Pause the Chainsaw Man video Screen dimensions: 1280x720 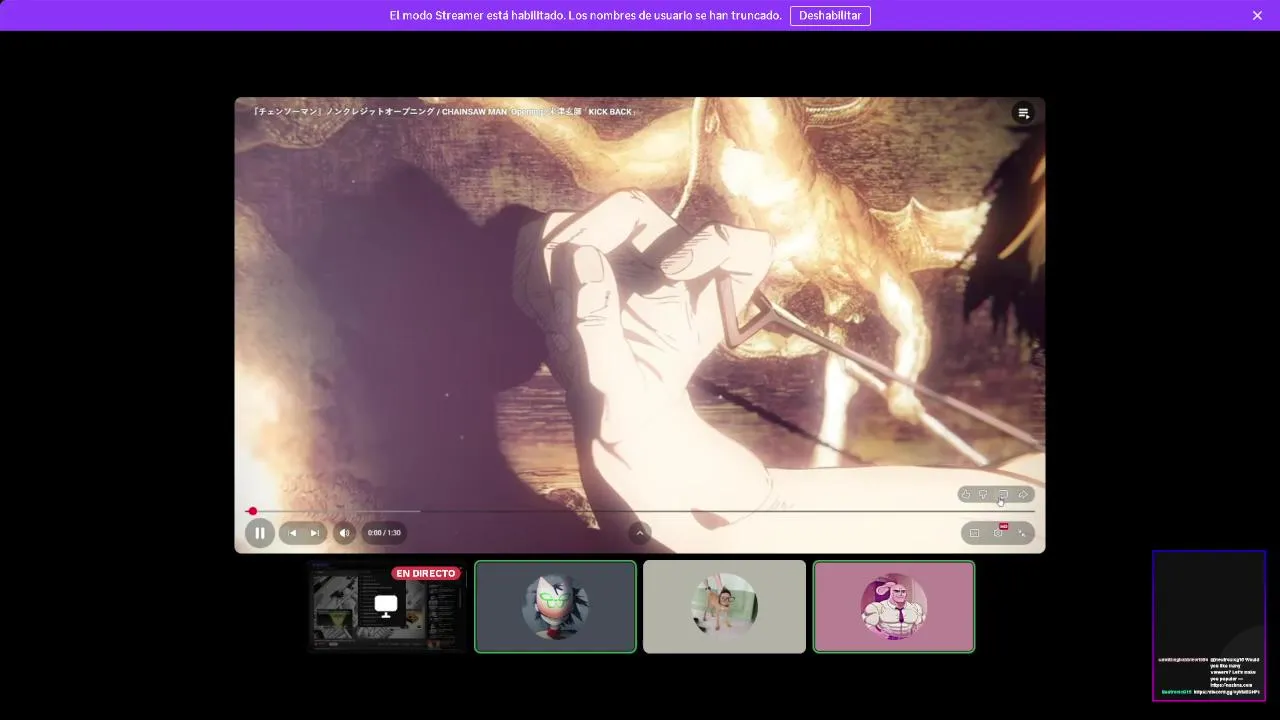point(259,533)
